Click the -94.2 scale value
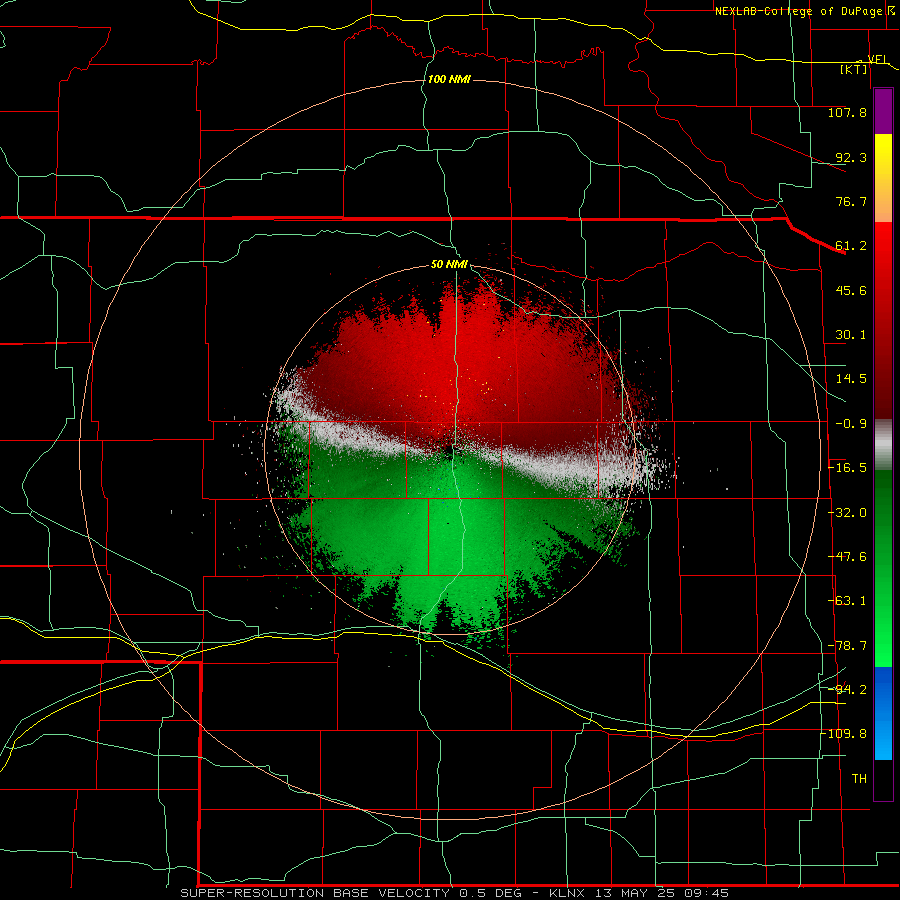Screen dimensions: 900x900 pyautogui.click(x=847, y=689)
